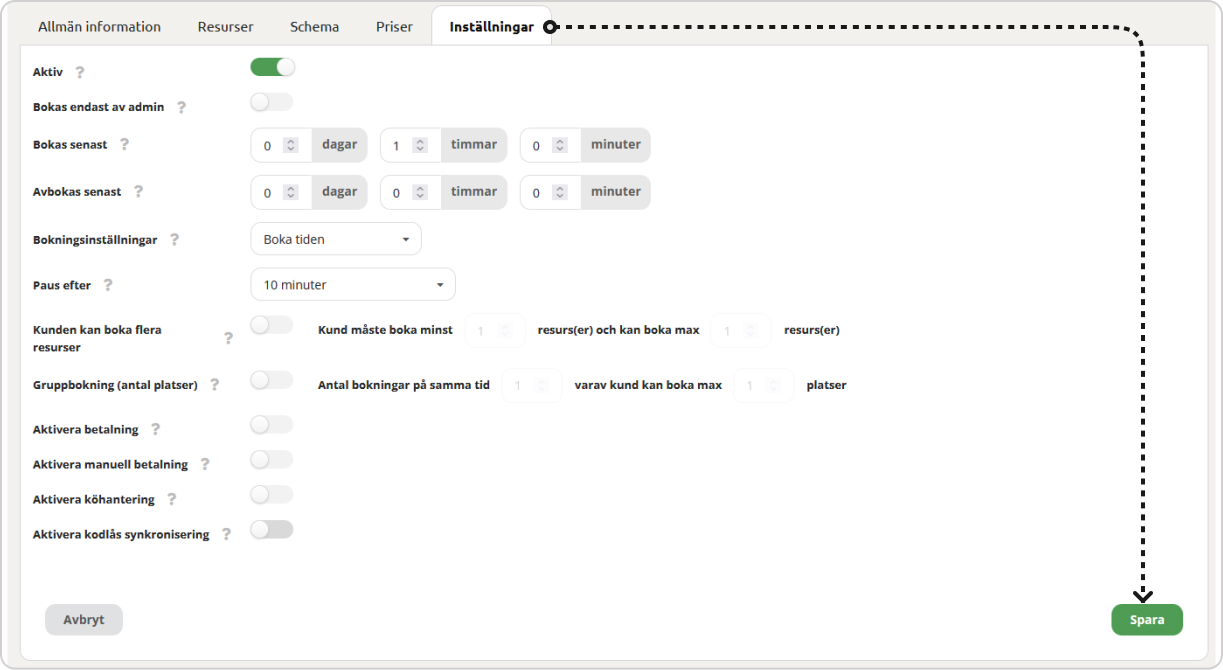Switch to the Allmän information tab
Viewport: 1223px width, 670px height.
[99, 27]
